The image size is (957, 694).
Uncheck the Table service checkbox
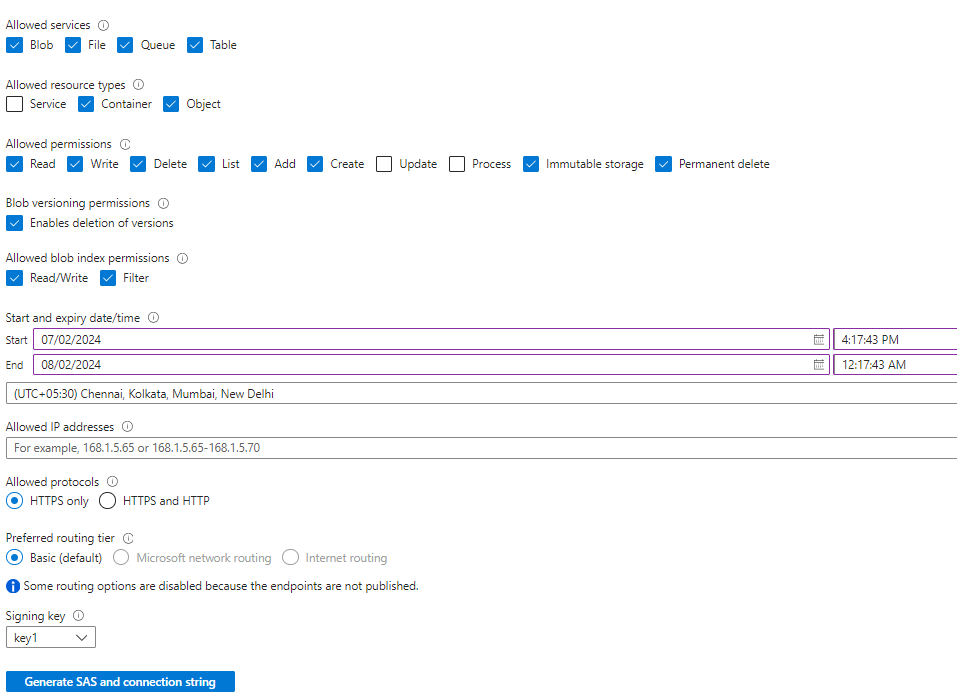(x=195, y=45)
